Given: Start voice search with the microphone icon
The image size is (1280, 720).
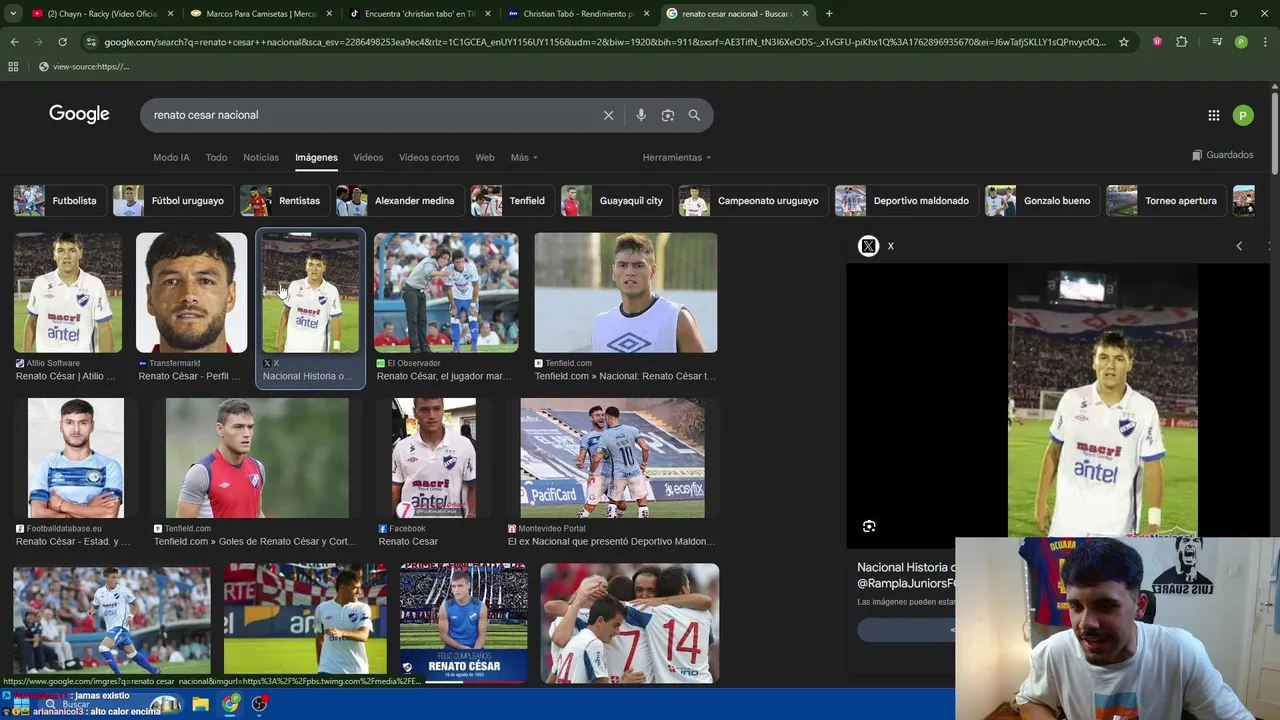Looking at the screenshot, I should tap(641, 115).
